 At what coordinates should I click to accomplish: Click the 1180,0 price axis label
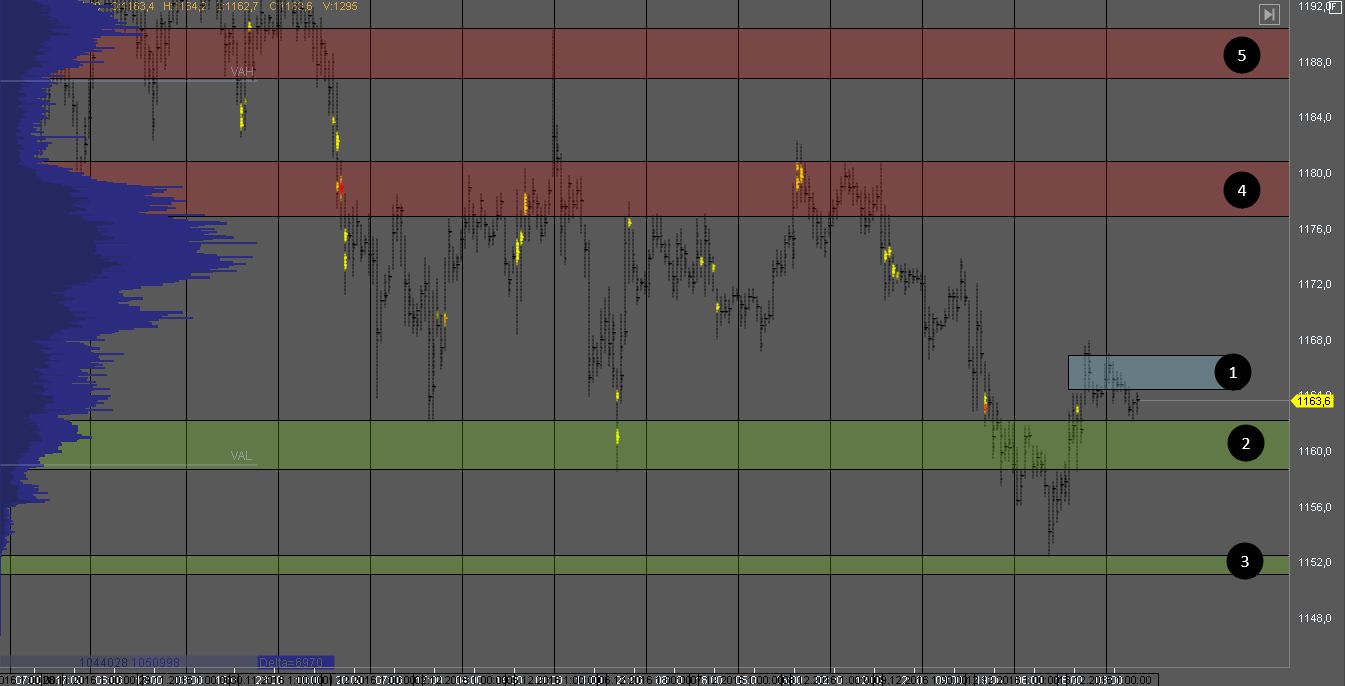1313,174
